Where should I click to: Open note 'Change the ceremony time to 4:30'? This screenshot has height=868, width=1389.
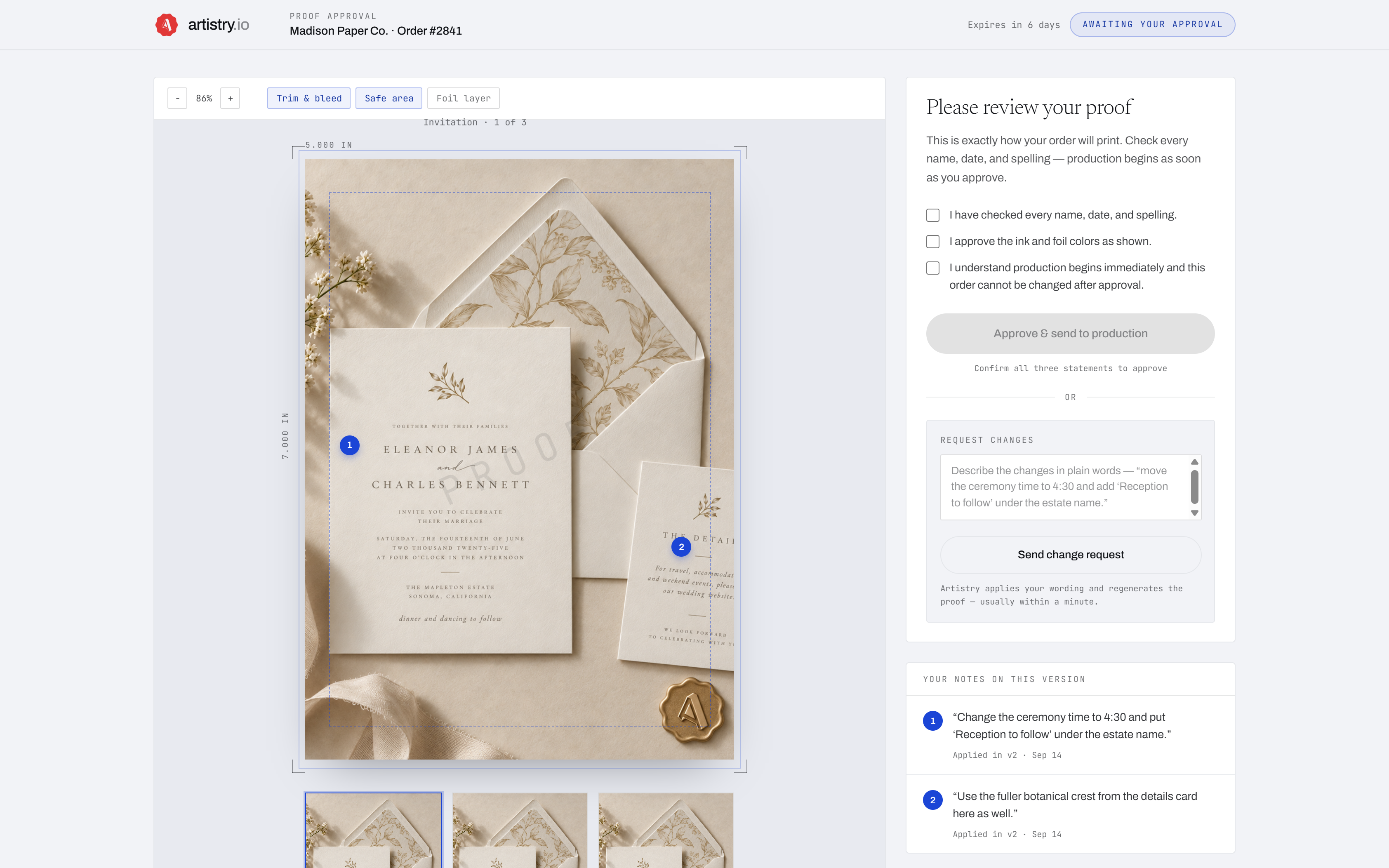(1070, 735)
